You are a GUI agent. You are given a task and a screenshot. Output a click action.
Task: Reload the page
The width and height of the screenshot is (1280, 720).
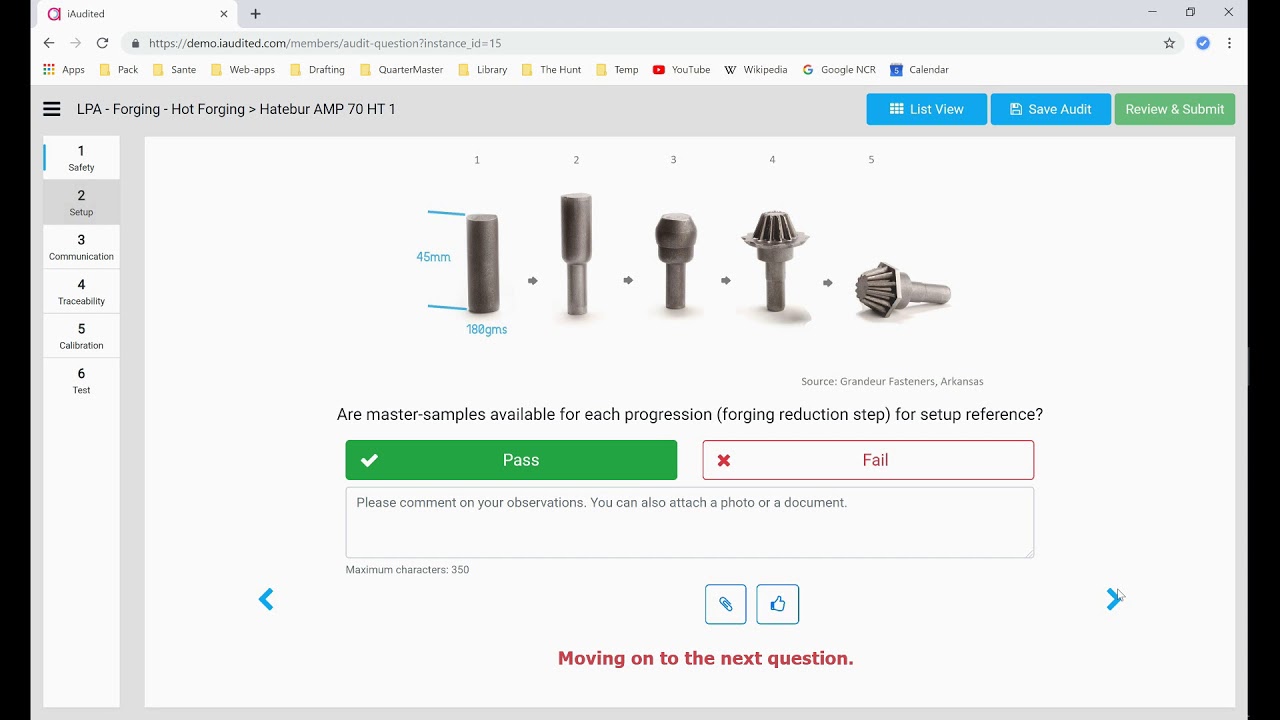click(102, 43)
